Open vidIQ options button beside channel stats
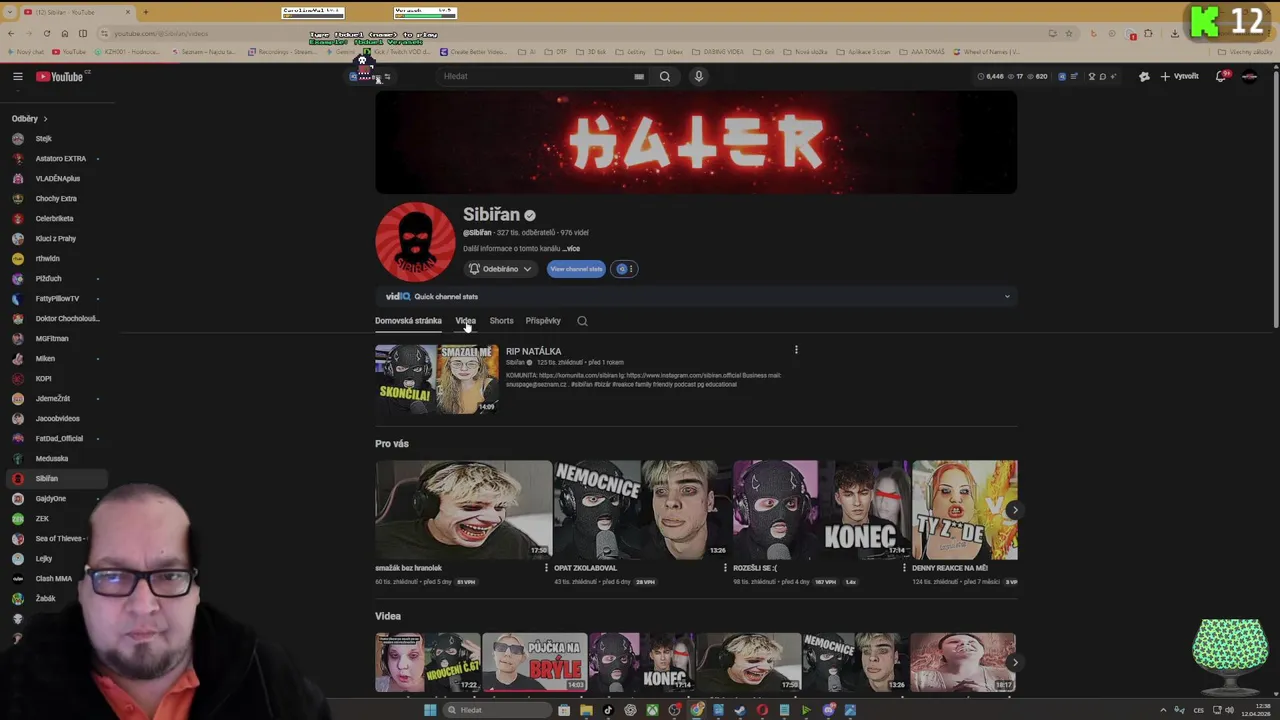 (x=625, y=268)
